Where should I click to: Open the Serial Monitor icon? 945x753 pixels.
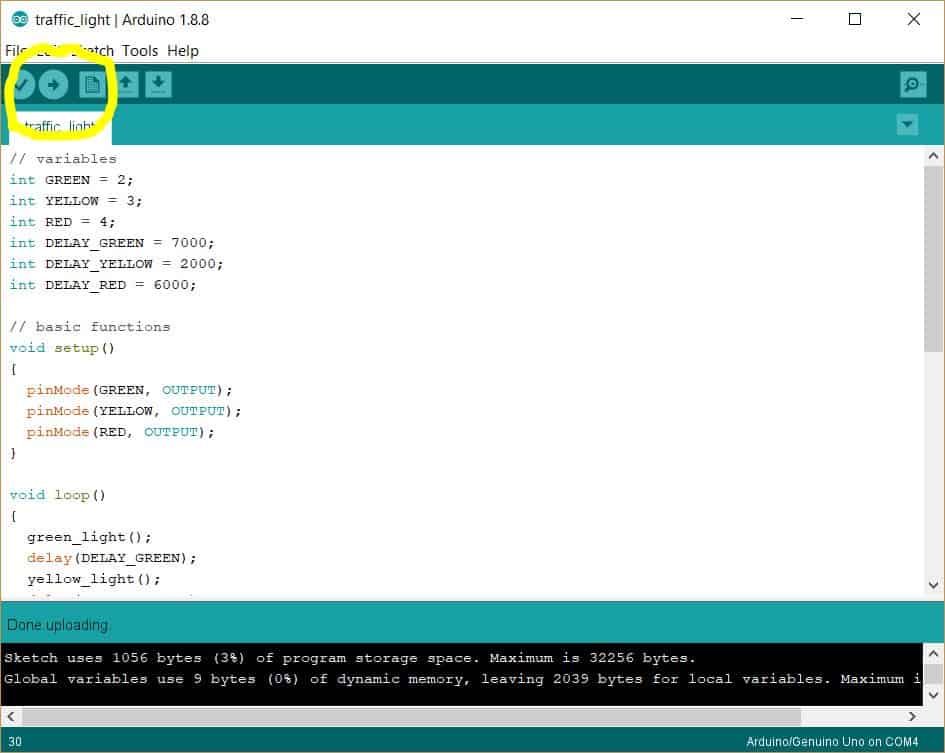pyautogui.click(x=912, y=84)
